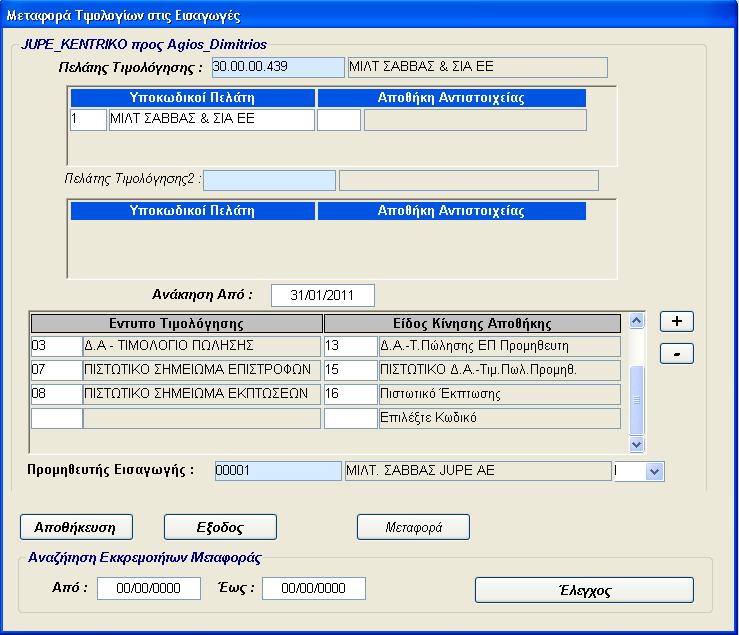Click the Από date field 00/00/0000

[x=149, y=588]
